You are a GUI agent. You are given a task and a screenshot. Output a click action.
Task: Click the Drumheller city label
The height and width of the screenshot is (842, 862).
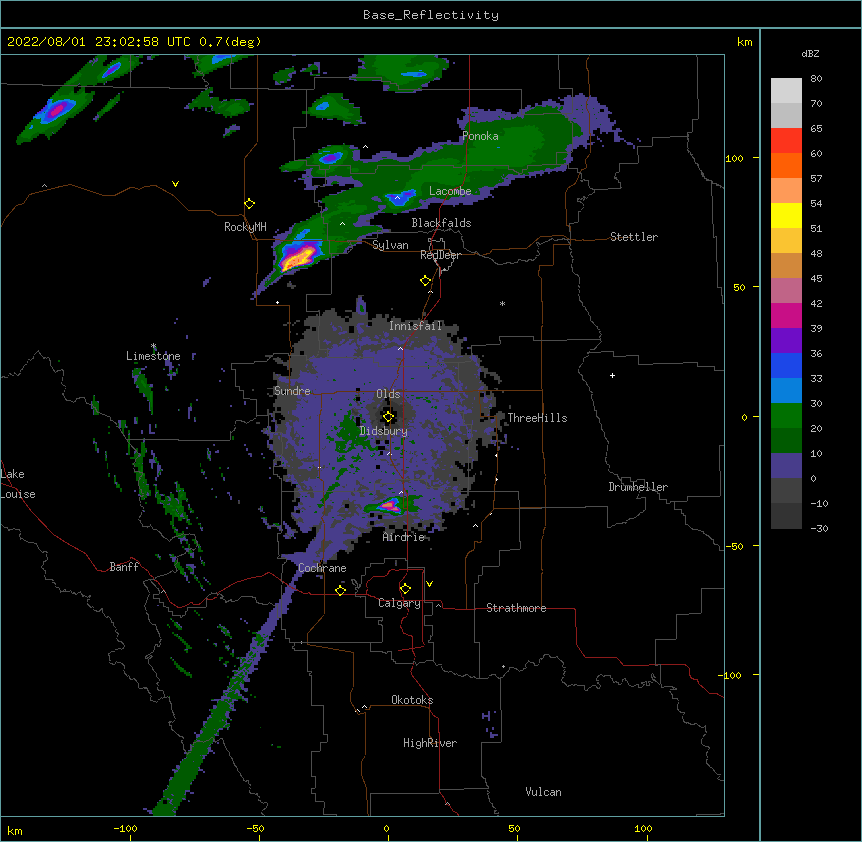[x=638, y=487]
